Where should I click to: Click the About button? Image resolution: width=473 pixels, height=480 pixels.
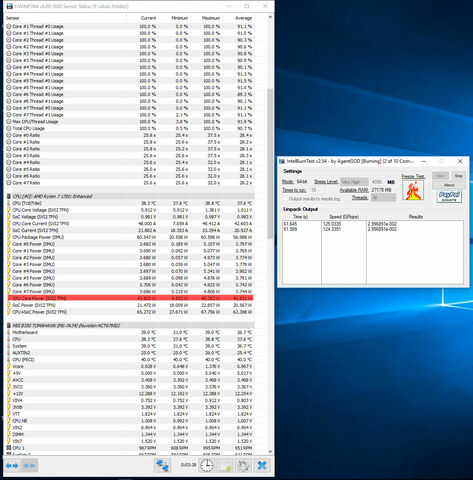coord(449,185)
